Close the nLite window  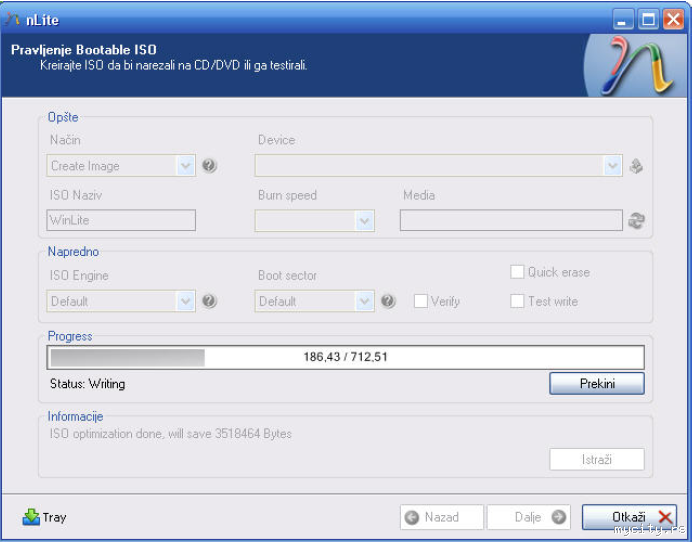pyautogui.click(x=673, y=19)
